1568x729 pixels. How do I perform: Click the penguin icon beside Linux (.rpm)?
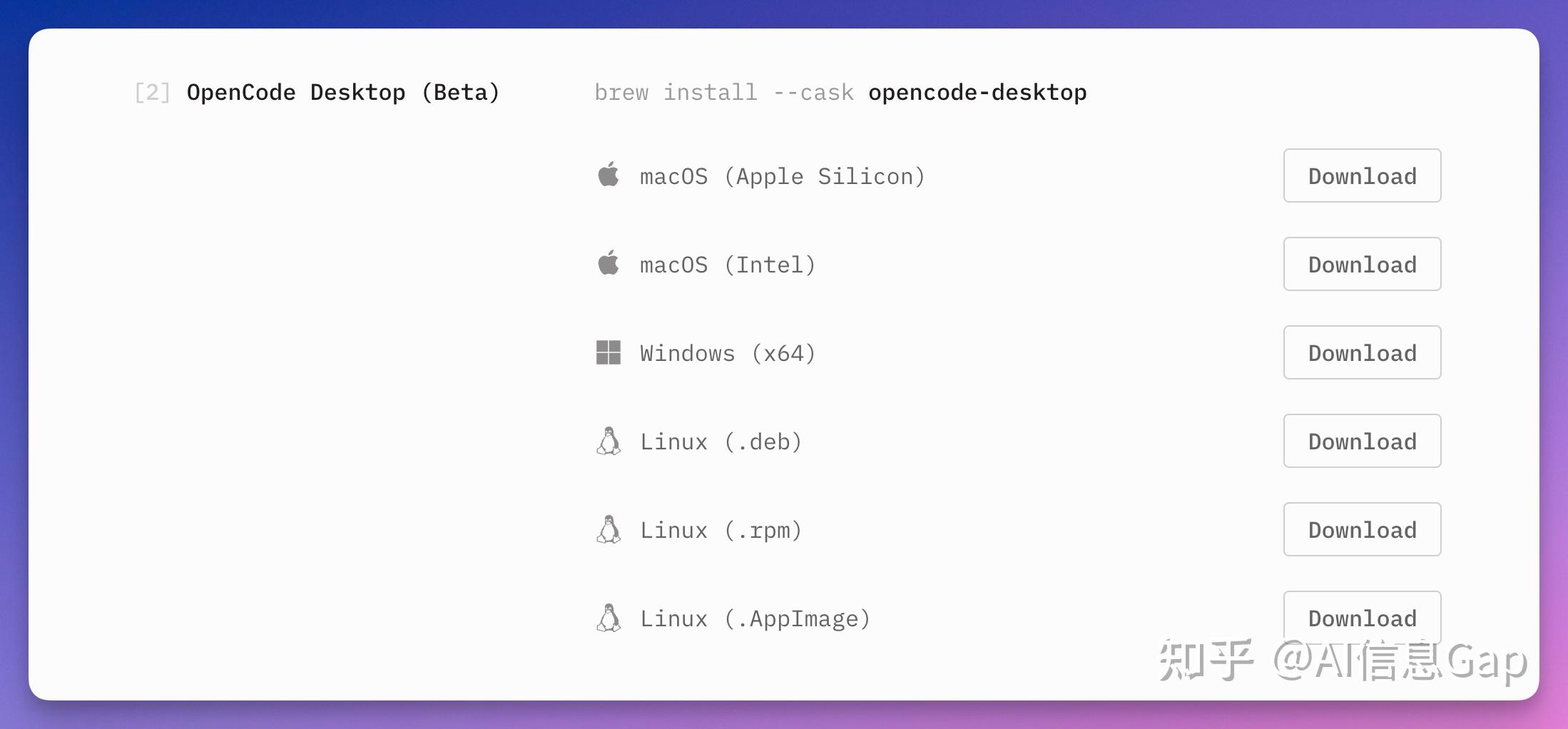(x=609, y=529)
